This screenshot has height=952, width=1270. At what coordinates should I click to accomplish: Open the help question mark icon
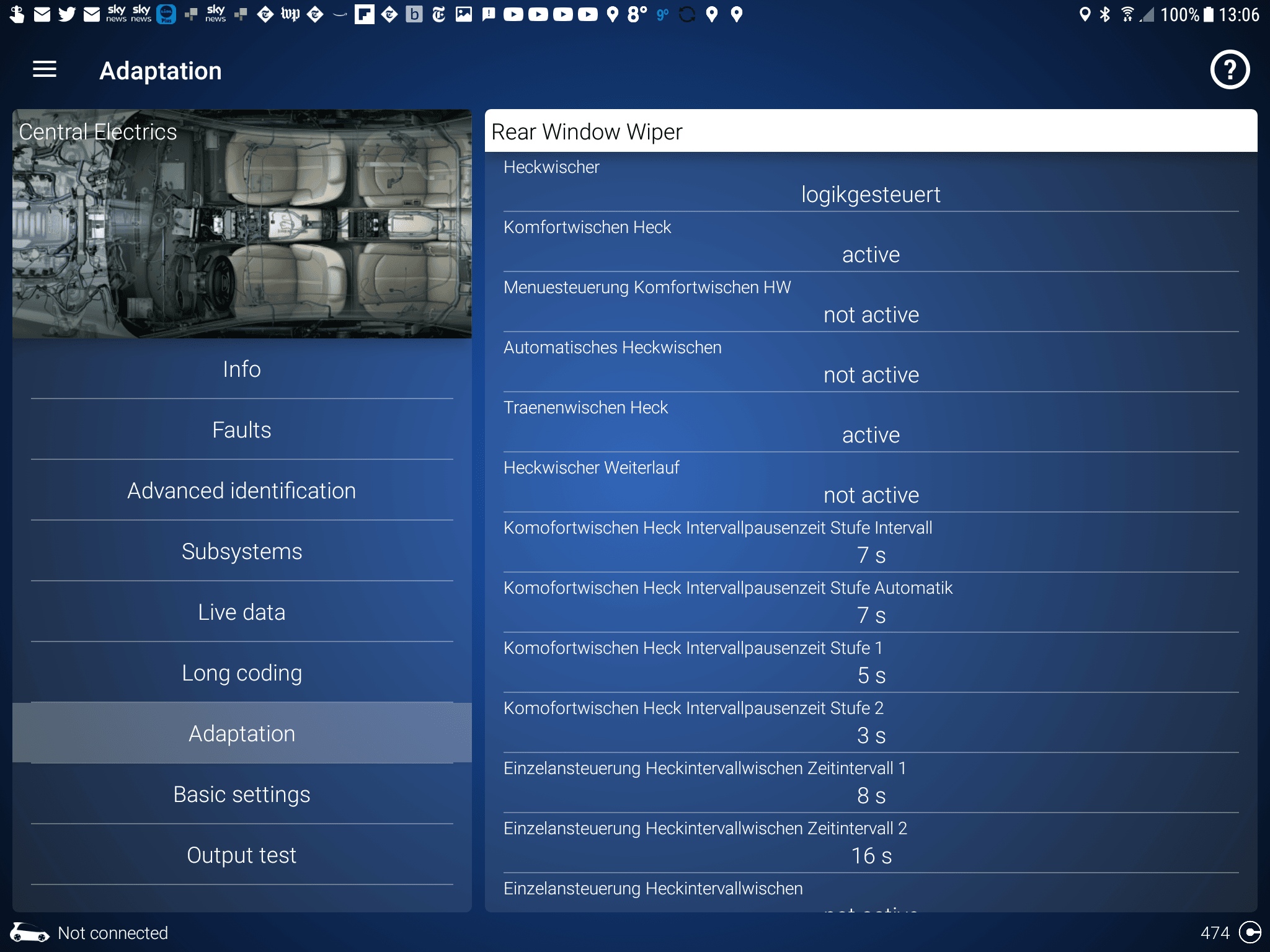[1229, 70]
